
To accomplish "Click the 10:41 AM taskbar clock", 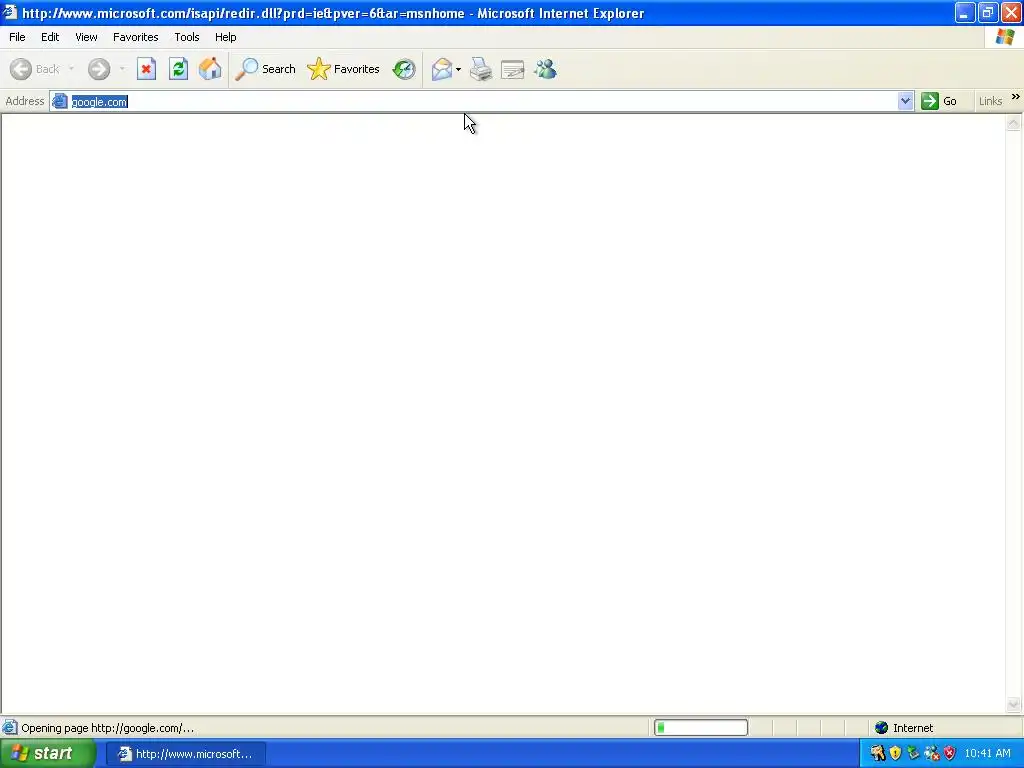I will [x=988, y=754].
